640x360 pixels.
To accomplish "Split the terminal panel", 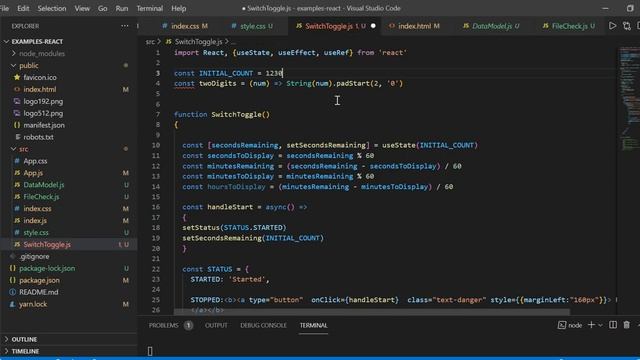I will (613, 325).
